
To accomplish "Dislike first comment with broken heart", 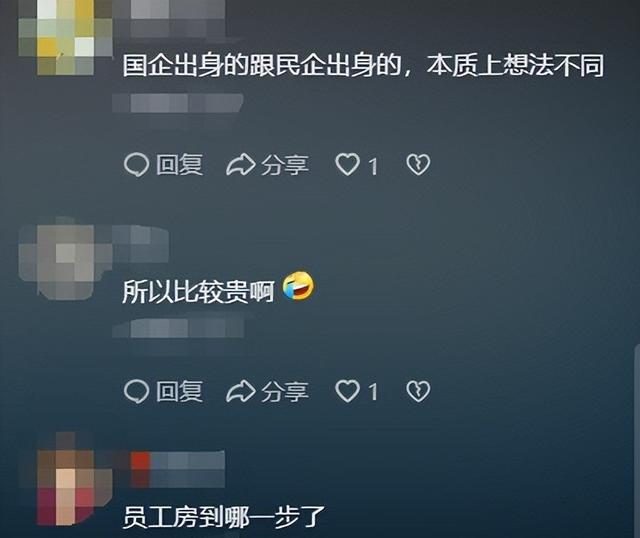I will coord(418,165).
